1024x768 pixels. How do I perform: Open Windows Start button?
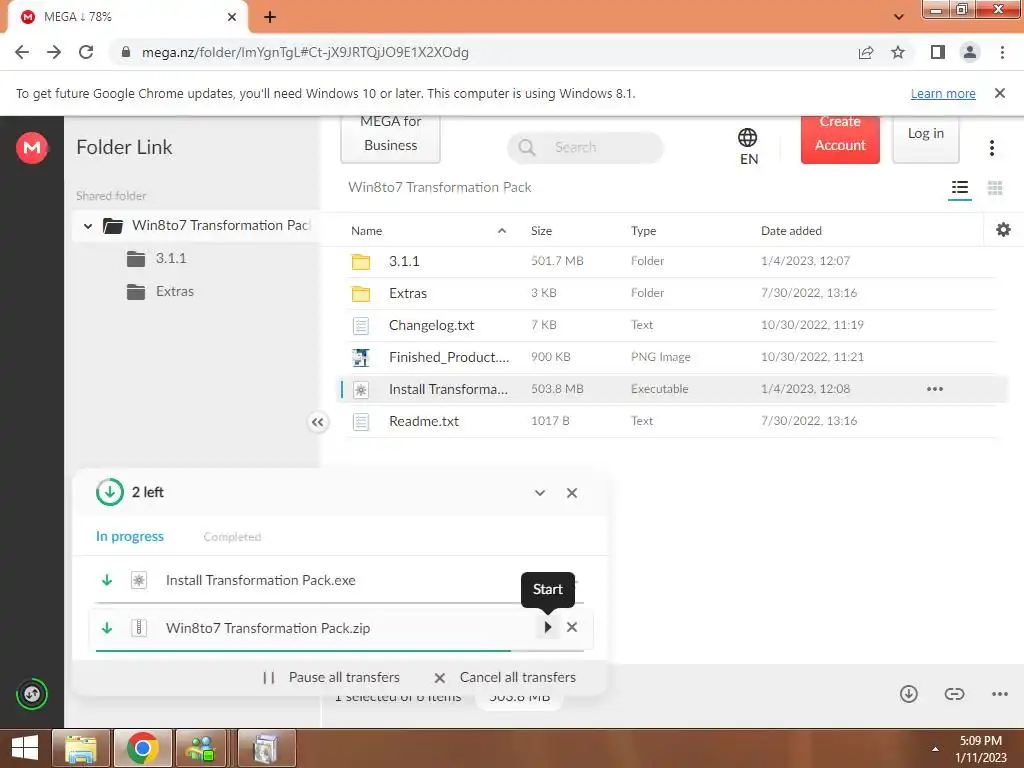tap(25, 748)
